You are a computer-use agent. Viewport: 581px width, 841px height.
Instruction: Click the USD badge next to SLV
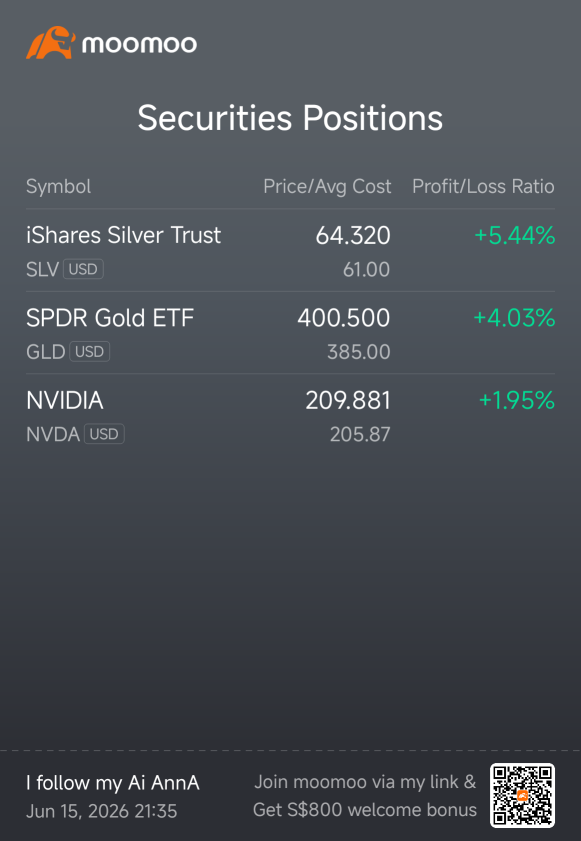(83, 269)
